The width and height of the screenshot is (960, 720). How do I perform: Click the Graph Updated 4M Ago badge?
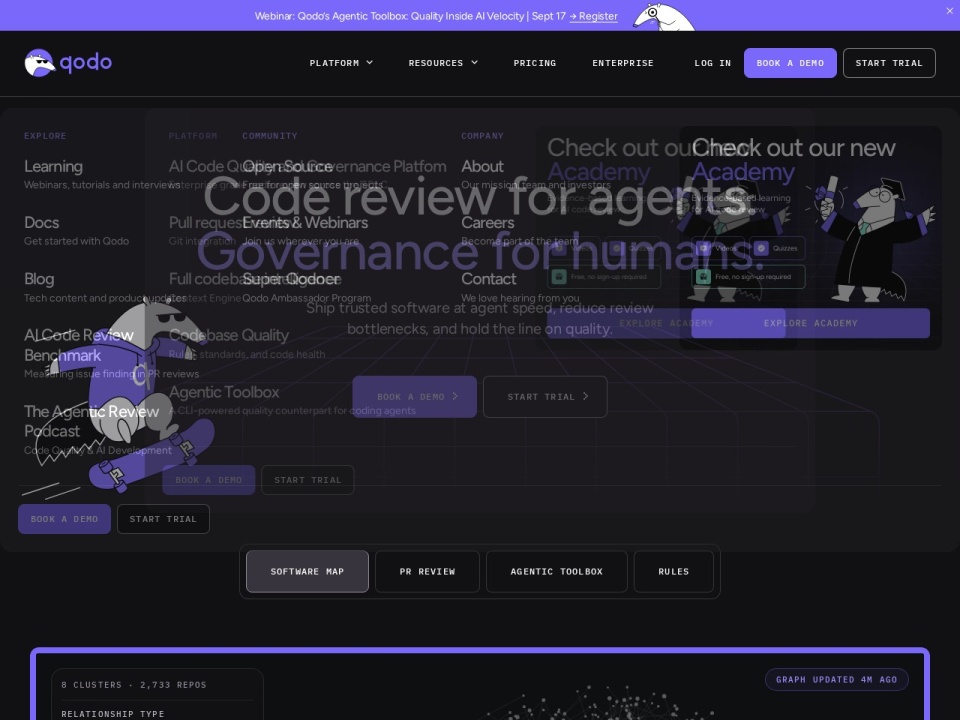tap(836, 680)
